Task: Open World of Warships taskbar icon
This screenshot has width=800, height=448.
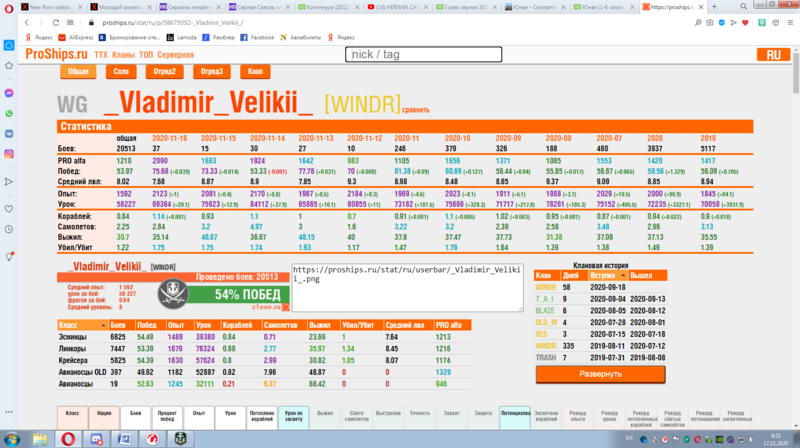Action: point(180,439)
